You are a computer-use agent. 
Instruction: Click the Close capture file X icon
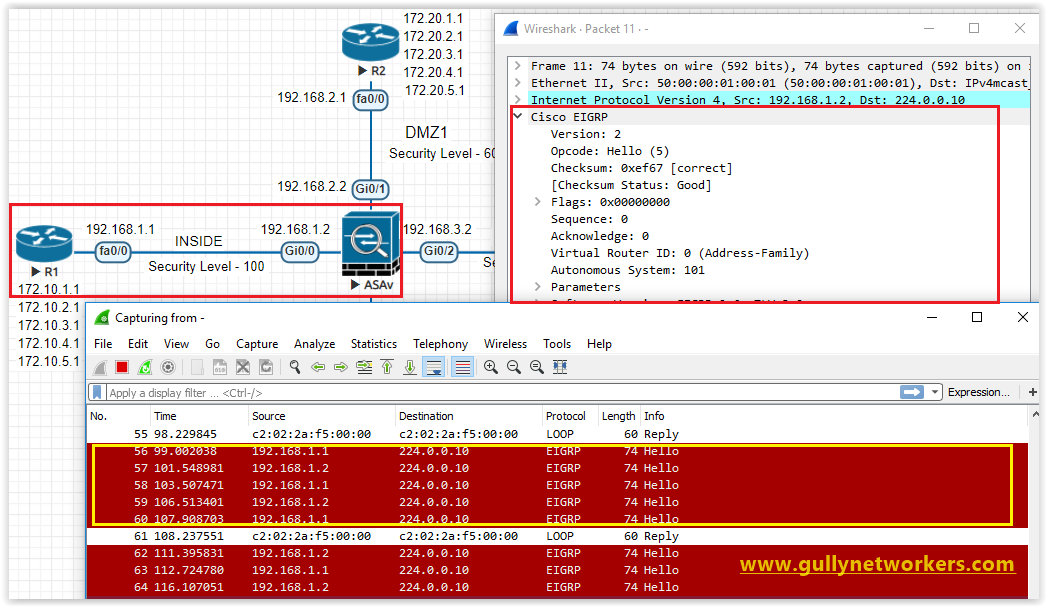[x=243, y=367]
